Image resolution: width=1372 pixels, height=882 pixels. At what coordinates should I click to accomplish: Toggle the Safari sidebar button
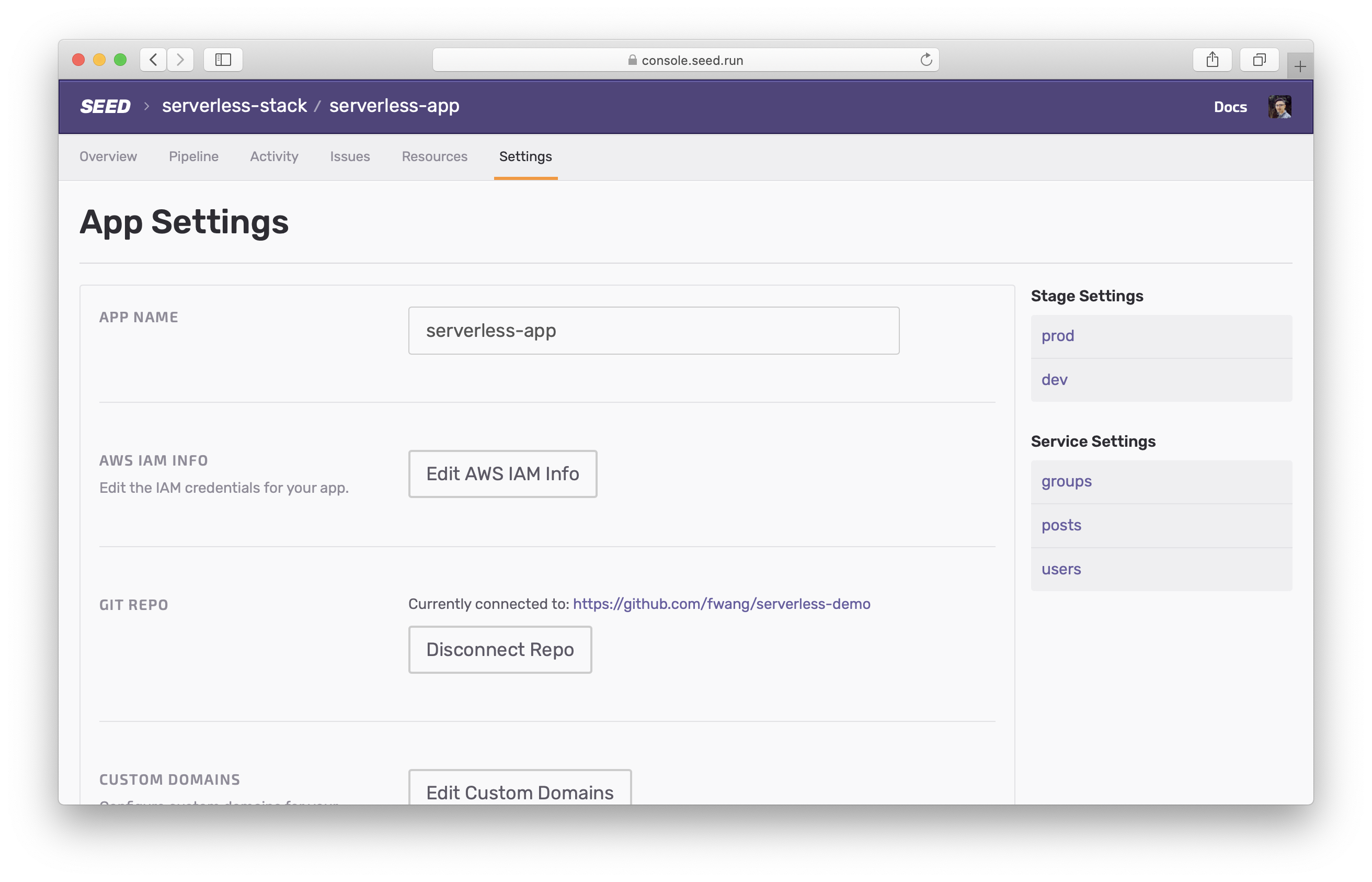pos(223,60)
